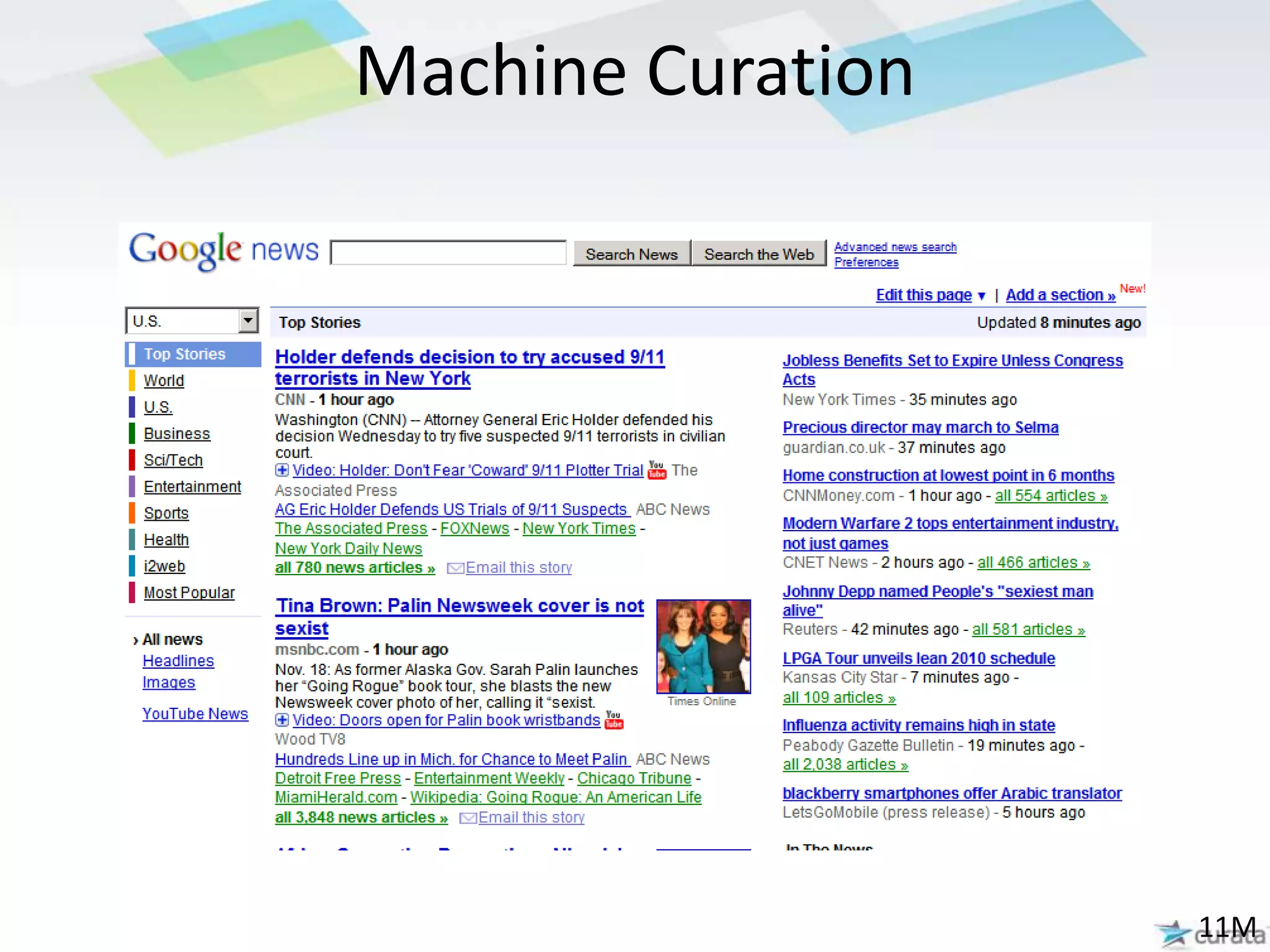Screen dimensions: 1270x952
Task: Click the news search input field
Action: coord(448,253)
